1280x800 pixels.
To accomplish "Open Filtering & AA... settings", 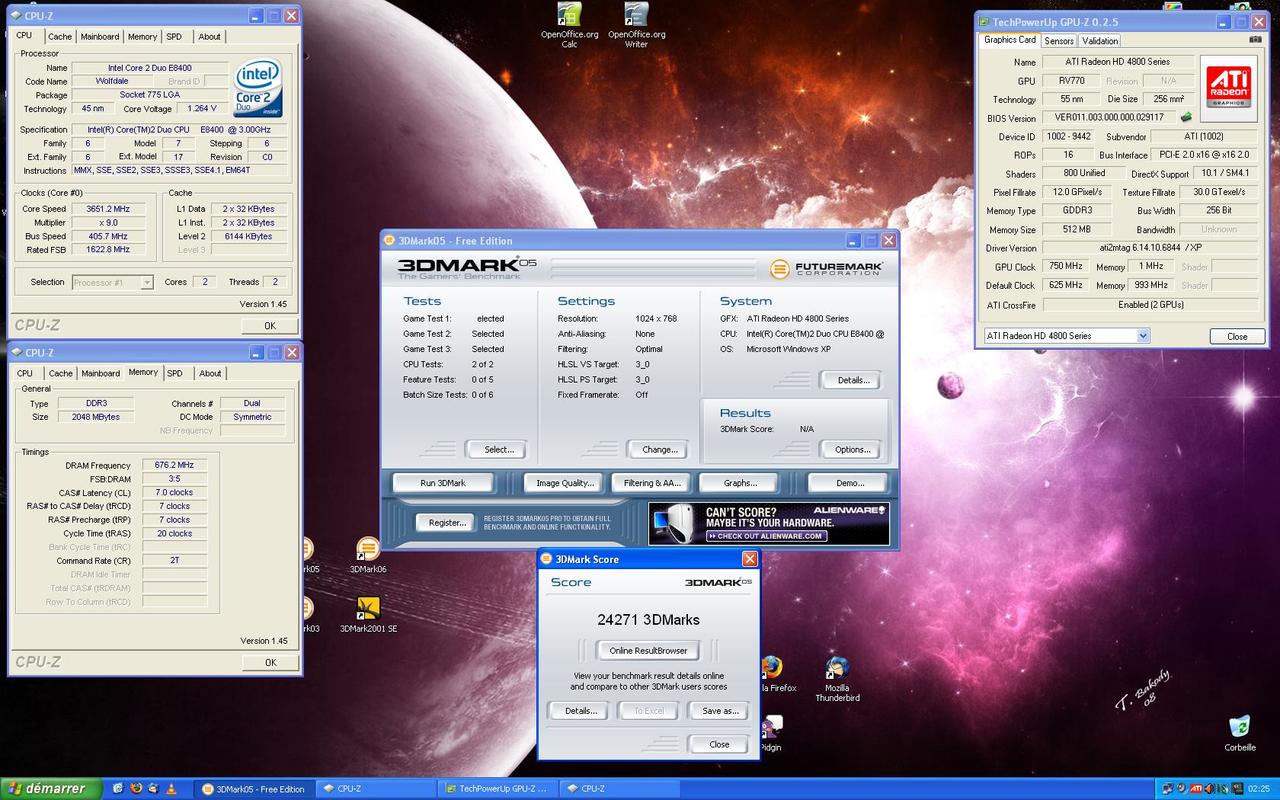I will [652, 483].
